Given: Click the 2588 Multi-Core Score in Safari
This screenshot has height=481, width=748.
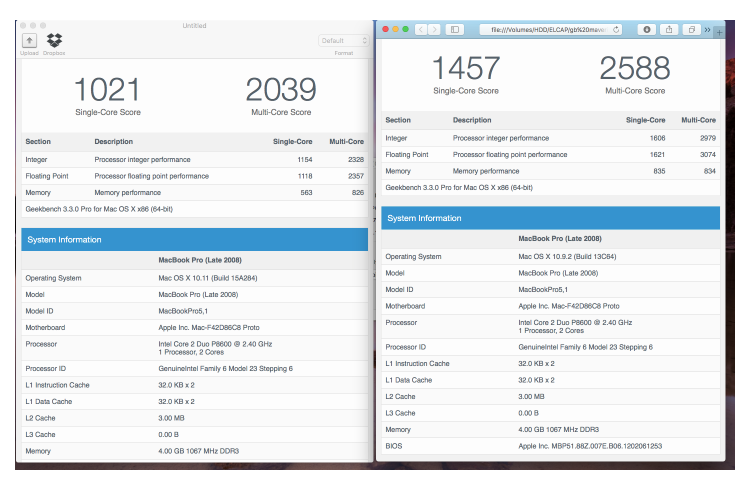Looking at the screenshot, I should [635, 68].
